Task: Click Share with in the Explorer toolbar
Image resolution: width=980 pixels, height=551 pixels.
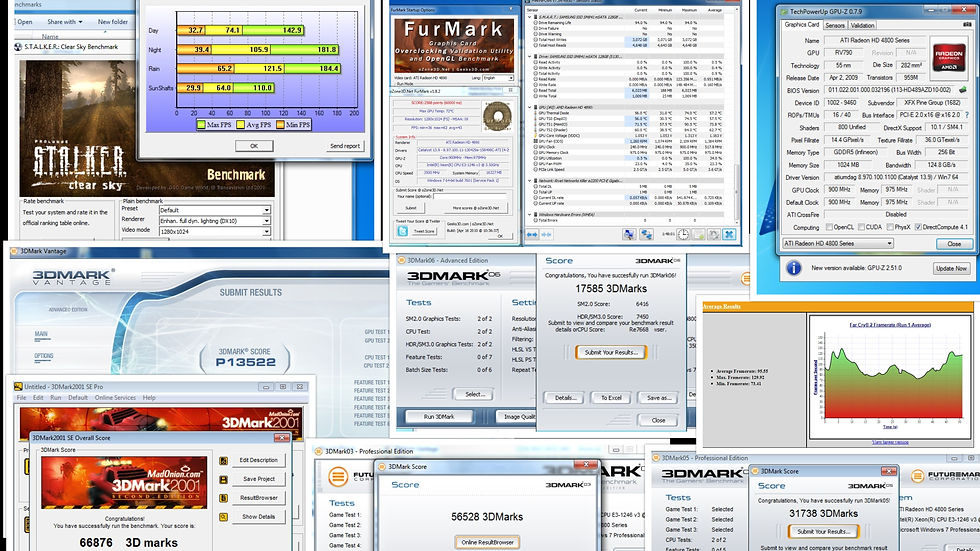Action: pyautogui.click(x=64, y=22)
